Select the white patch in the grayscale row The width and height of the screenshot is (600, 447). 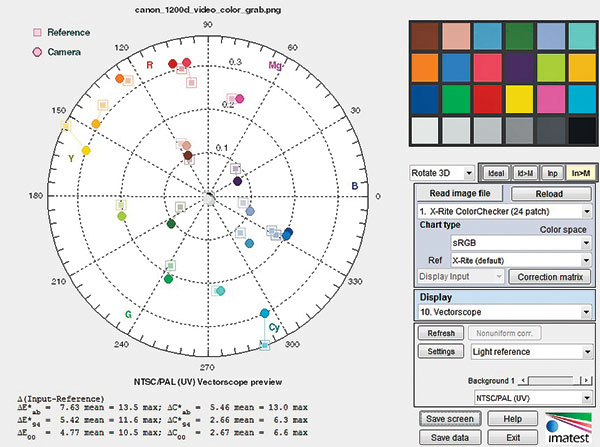(425, 131)
